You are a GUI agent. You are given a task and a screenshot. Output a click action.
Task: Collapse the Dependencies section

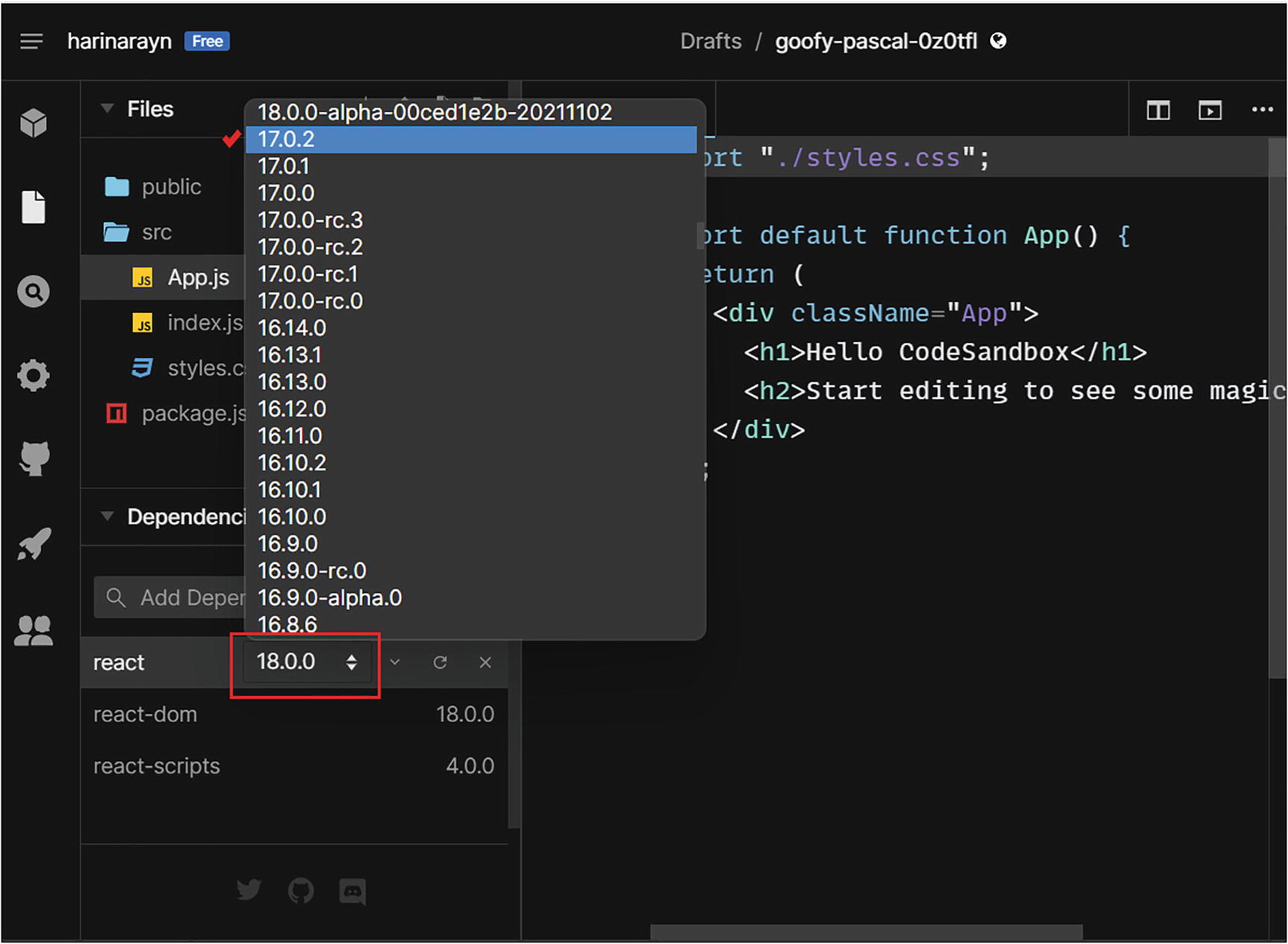[x=108, y=517]
